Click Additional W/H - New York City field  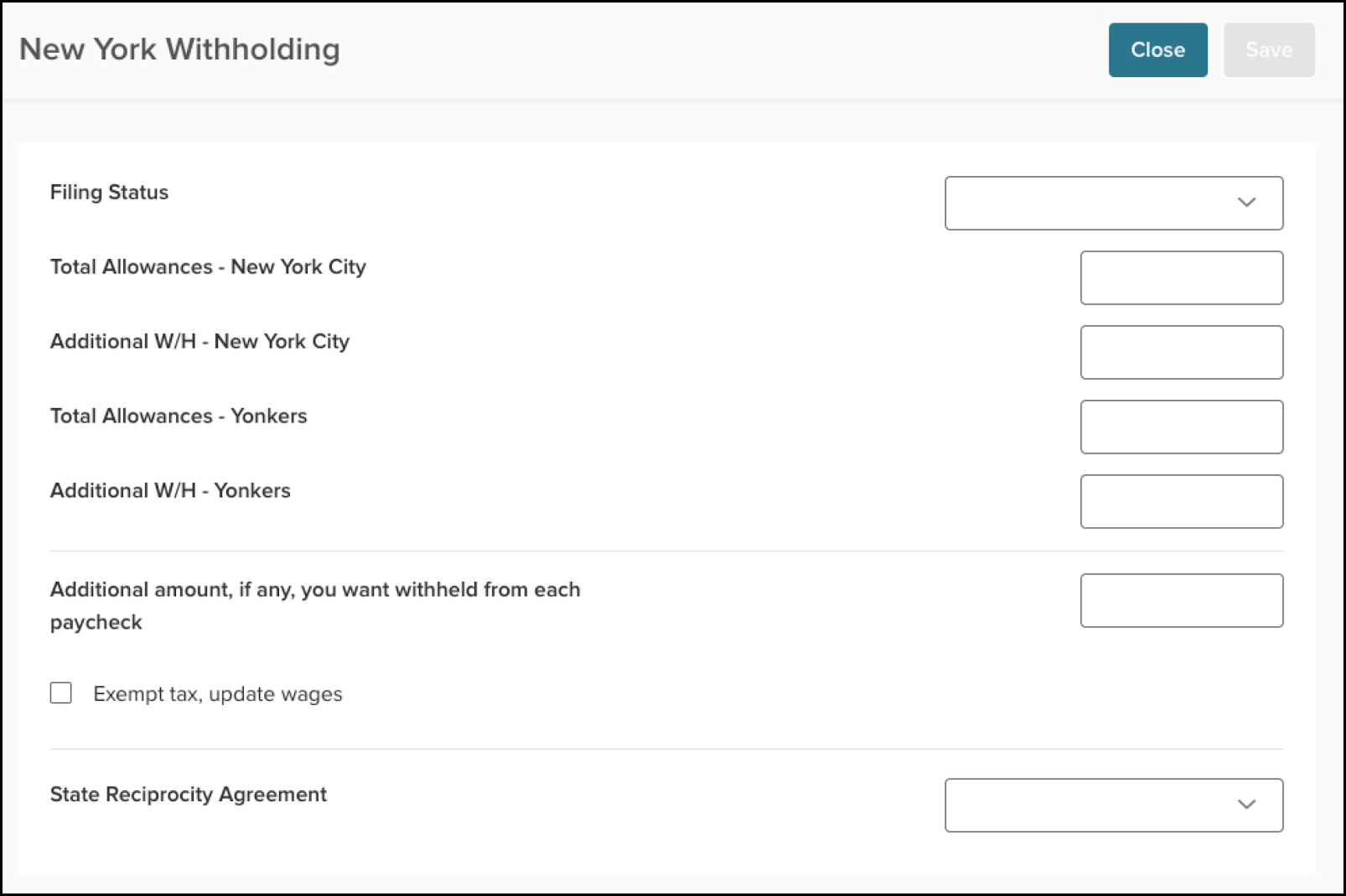1182,352
